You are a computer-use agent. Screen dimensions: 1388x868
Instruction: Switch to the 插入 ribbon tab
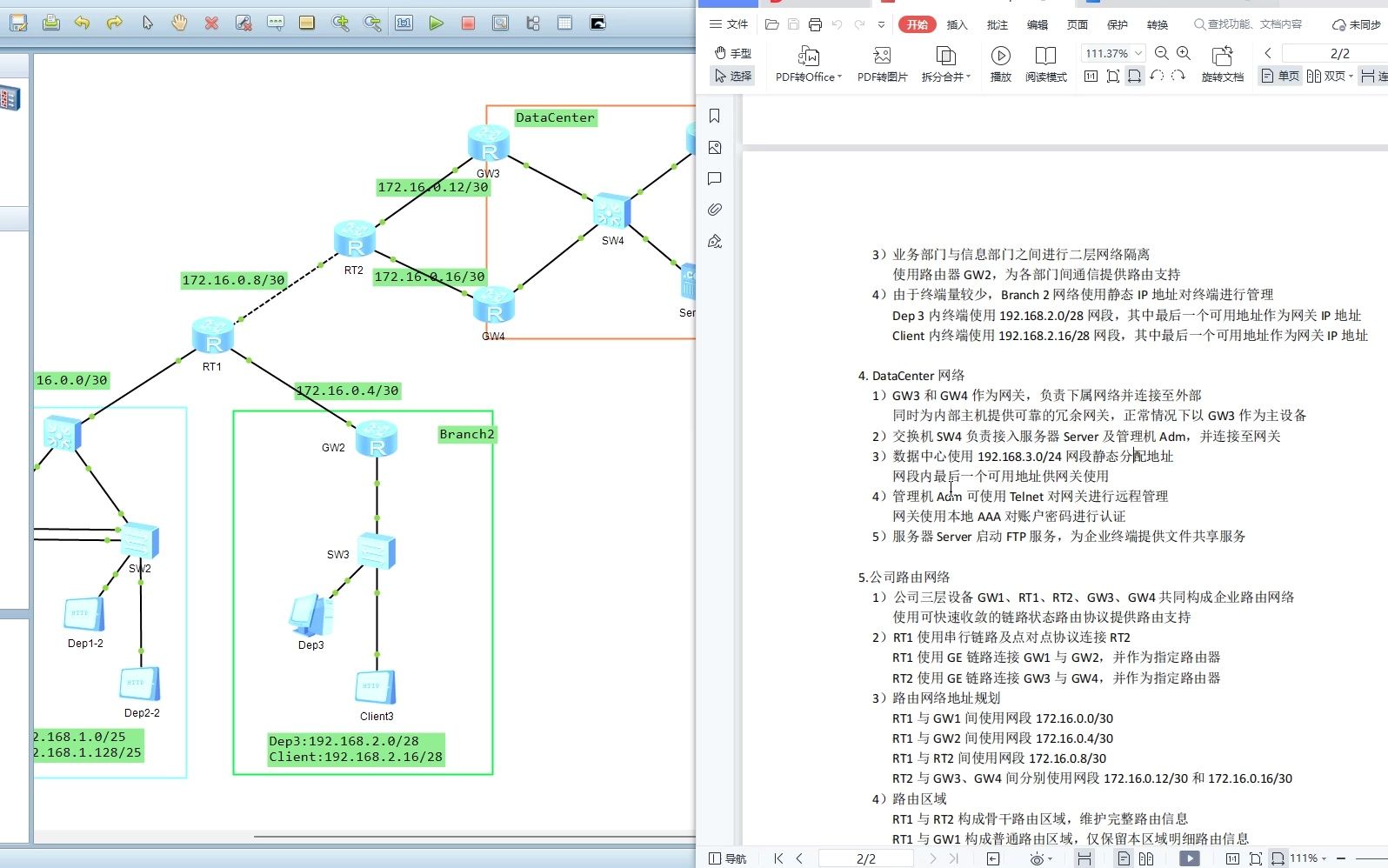957,24
